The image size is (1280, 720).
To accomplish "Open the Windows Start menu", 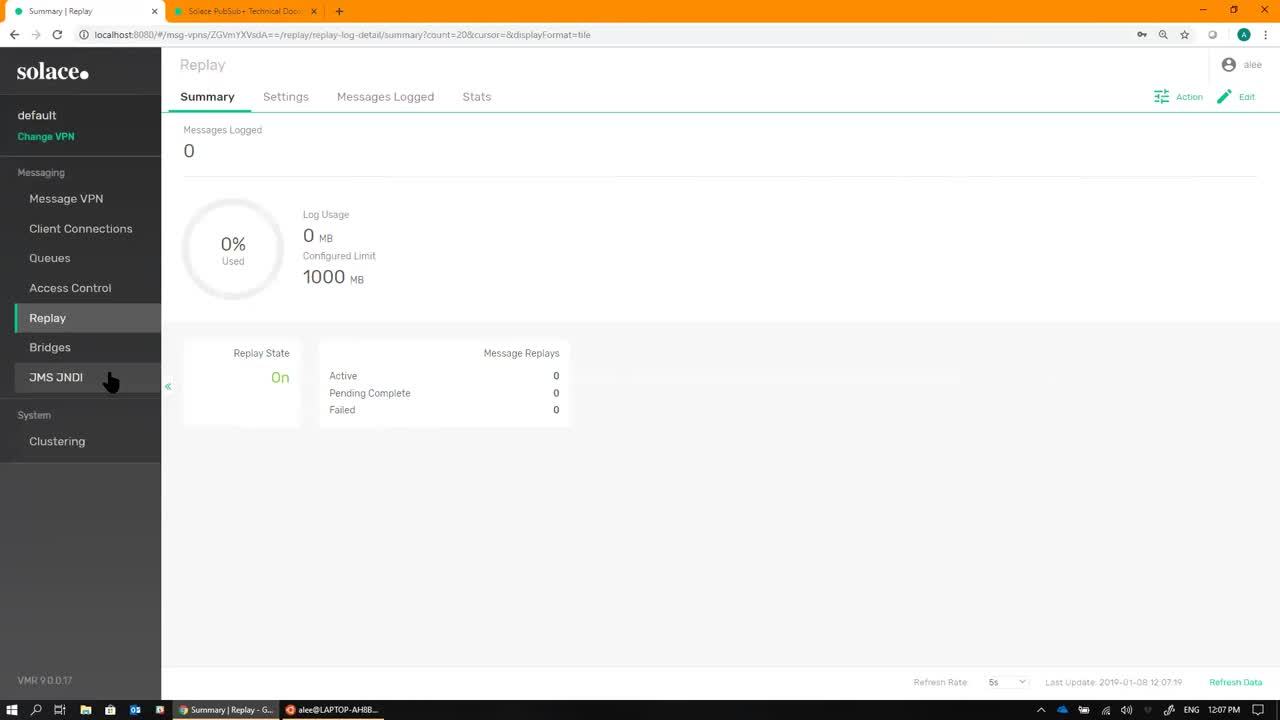I will click(x=12, y=710).
